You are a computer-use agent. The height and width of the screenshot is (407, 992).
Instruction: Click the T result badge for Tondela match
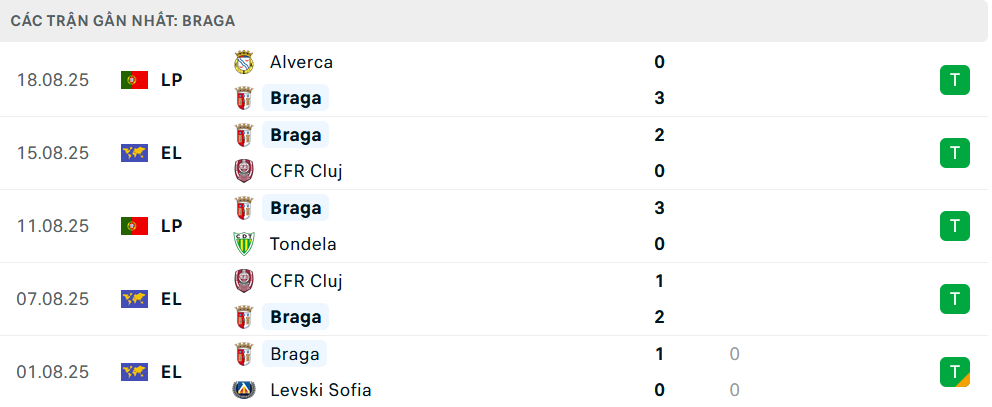pos(955,226)
